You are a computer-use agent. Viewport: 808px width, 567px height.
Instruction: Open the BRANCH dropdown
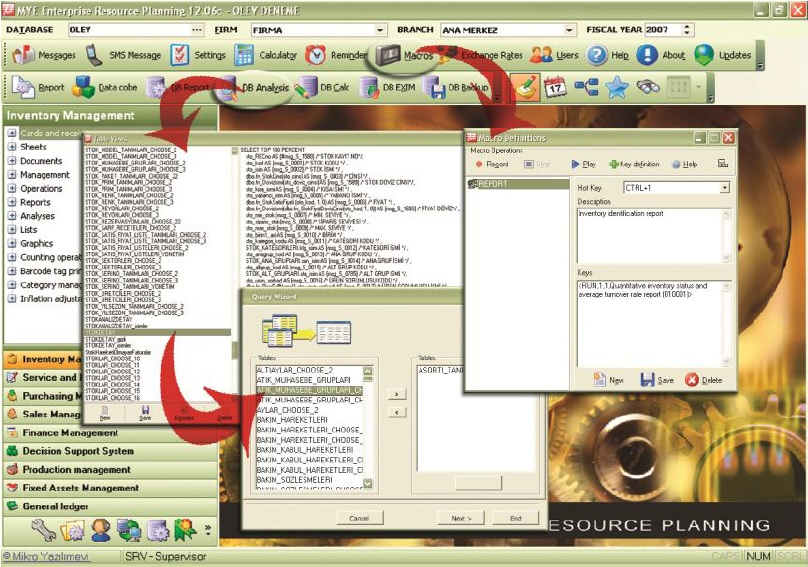point(569,30)
